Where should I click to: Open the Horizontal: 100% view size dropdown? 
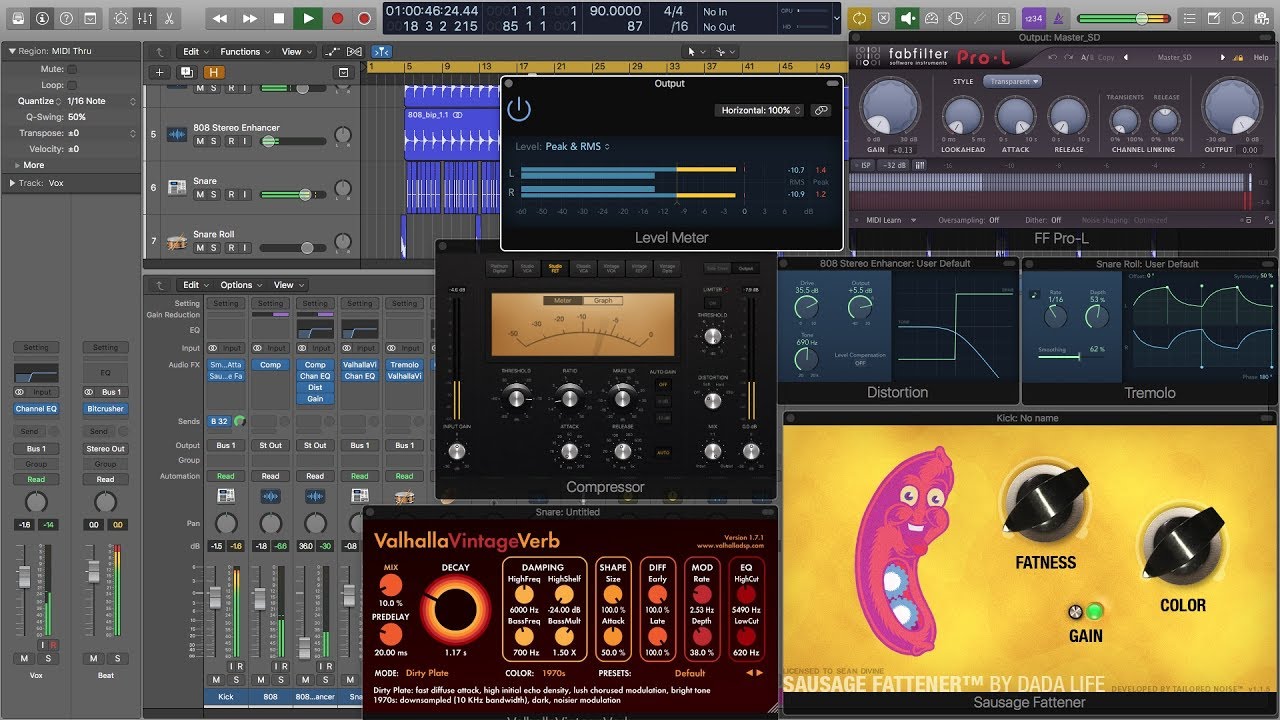click(x=761, y=110)
